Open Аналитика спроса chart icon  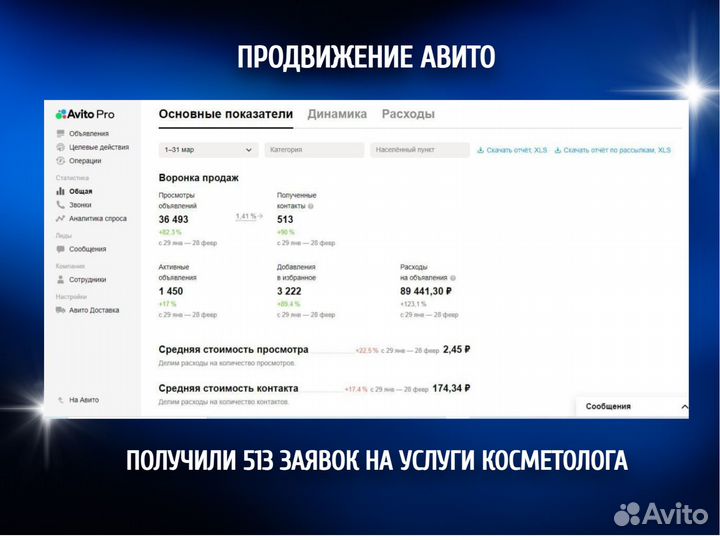pyautogui.click(x=60, y=219)
